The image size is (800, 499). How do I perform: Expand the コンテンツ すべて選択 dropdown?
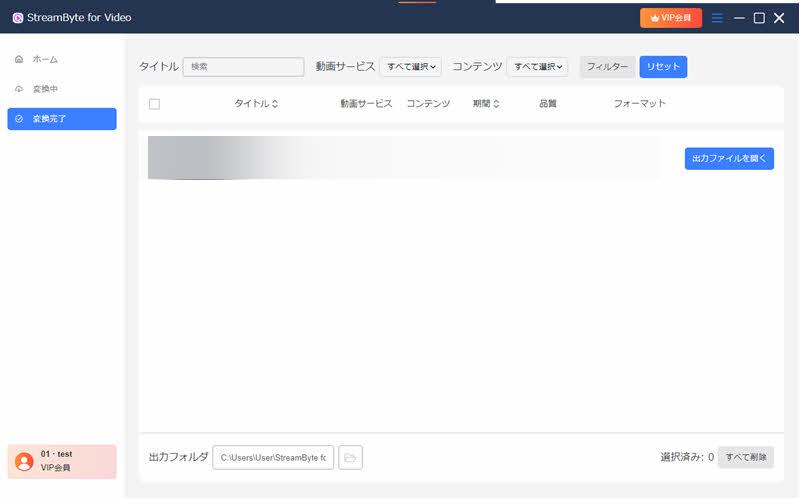tap(537, 67)
